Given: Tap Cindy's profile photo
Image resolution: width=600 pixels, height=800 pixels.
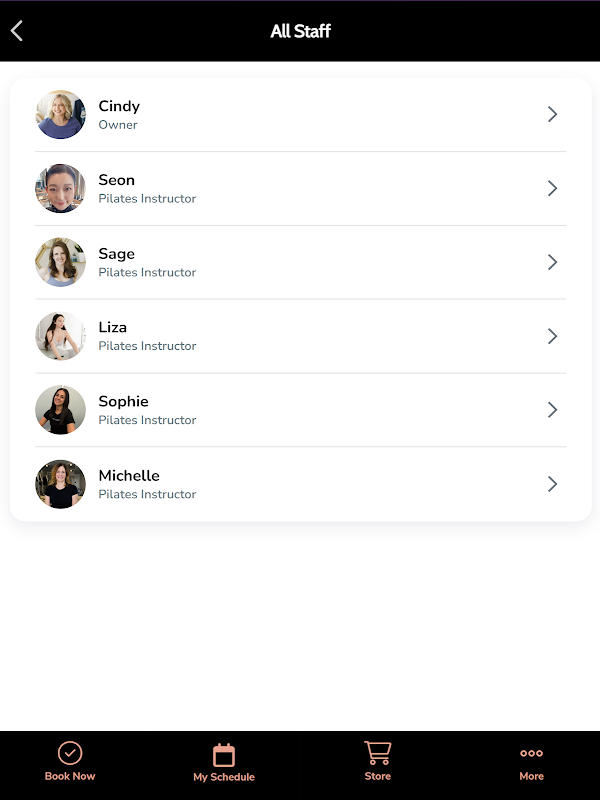Looking at the screenshot, I should tap(61, 114).
